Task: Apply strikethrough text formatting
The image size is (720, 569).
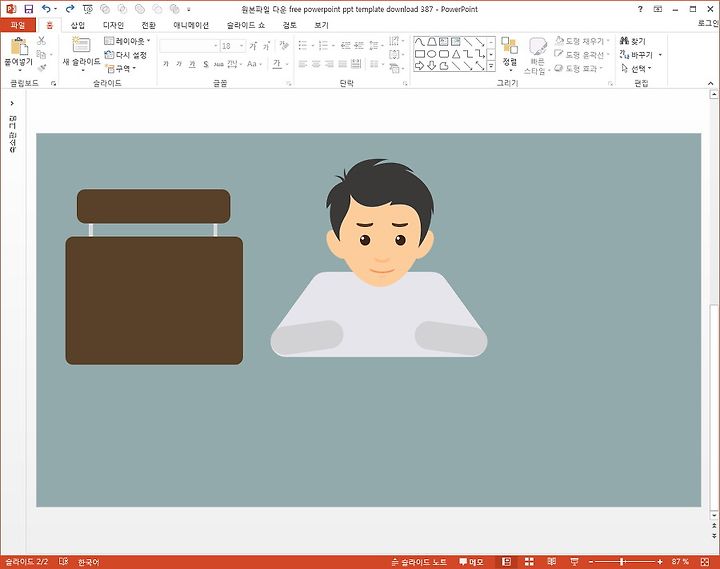Action: click(x=219, y=64)
